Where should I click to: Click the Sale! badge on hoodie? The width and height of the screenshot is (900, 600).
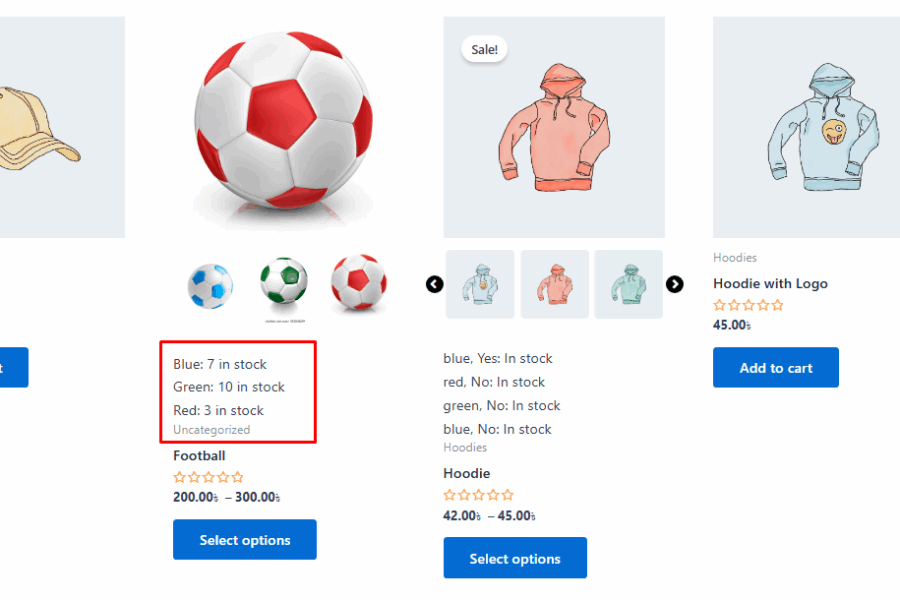484,49
